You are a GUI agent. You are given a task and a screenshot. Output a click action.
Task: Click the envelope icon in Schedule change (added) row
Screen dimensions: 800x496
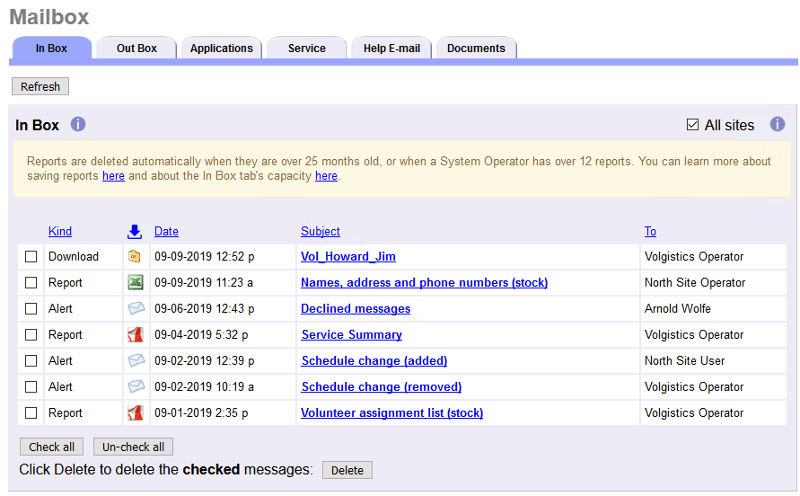pos(136,360)
